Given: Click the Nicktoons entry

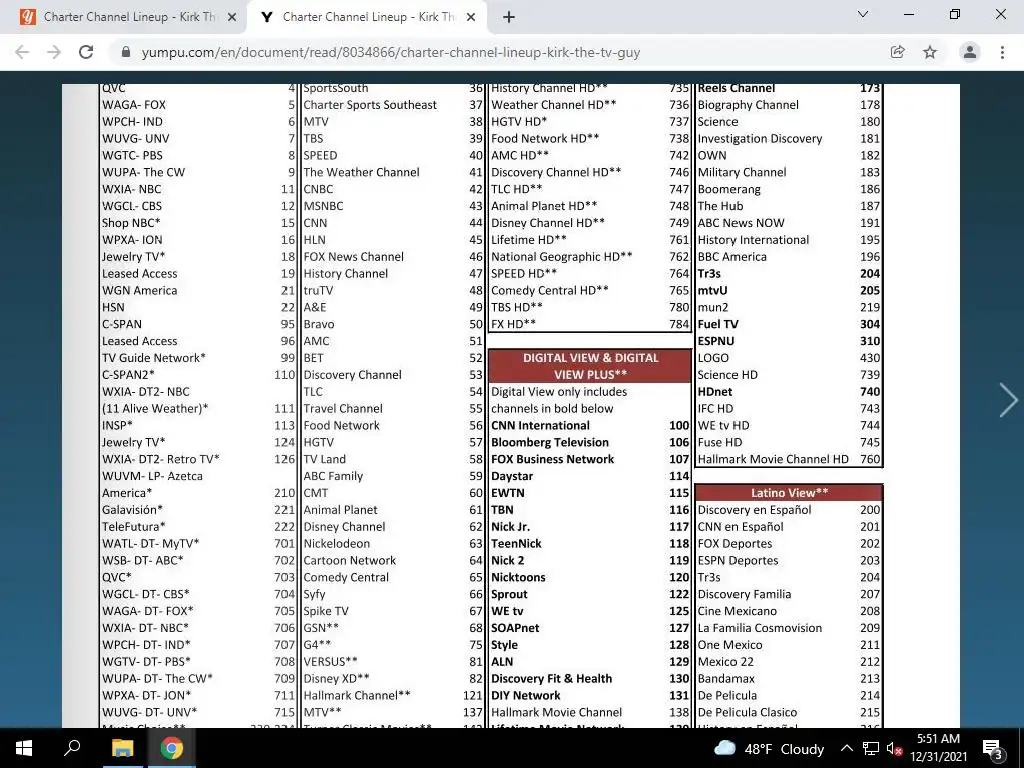Looking at the screenshot, I should [x=518, y=577].
